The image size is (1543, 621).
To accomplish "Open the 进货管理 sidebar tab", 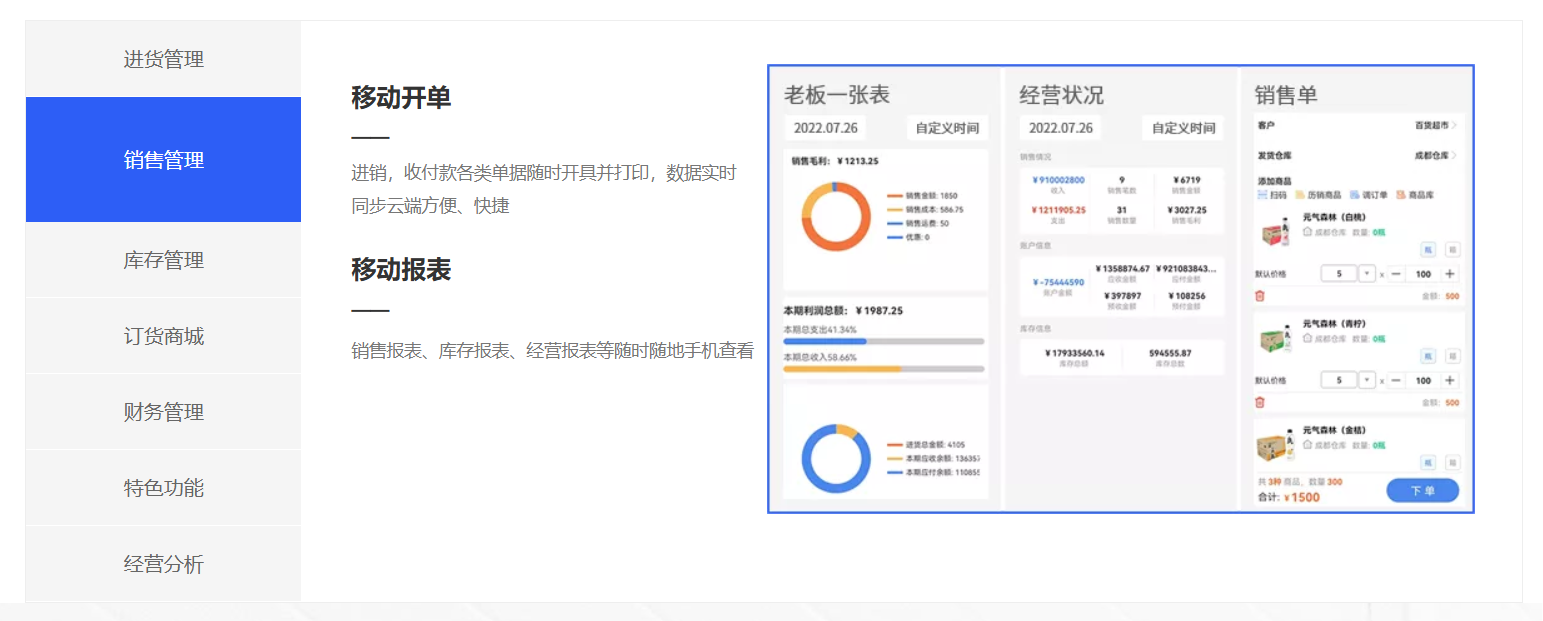I will [x=163, y=59].
